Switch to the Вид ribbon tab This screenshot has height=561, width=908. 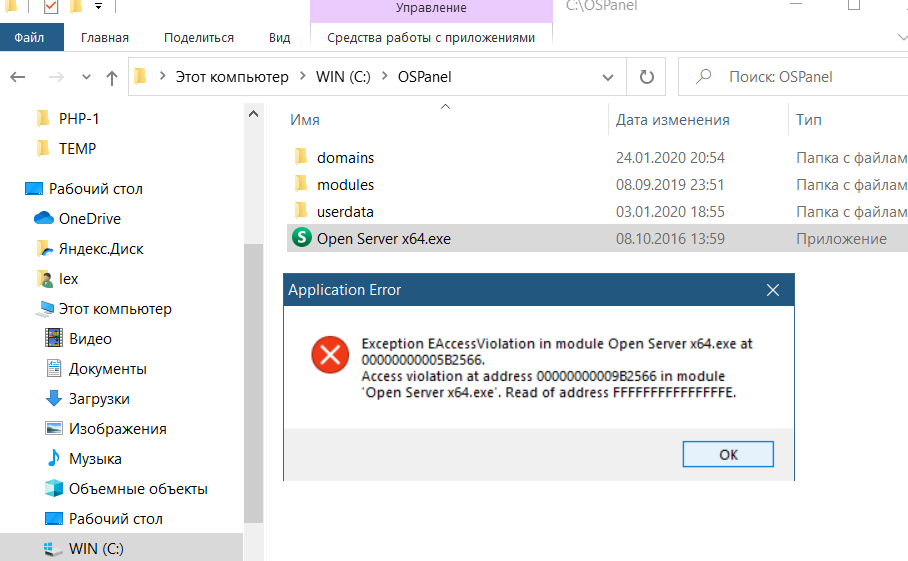279,38
